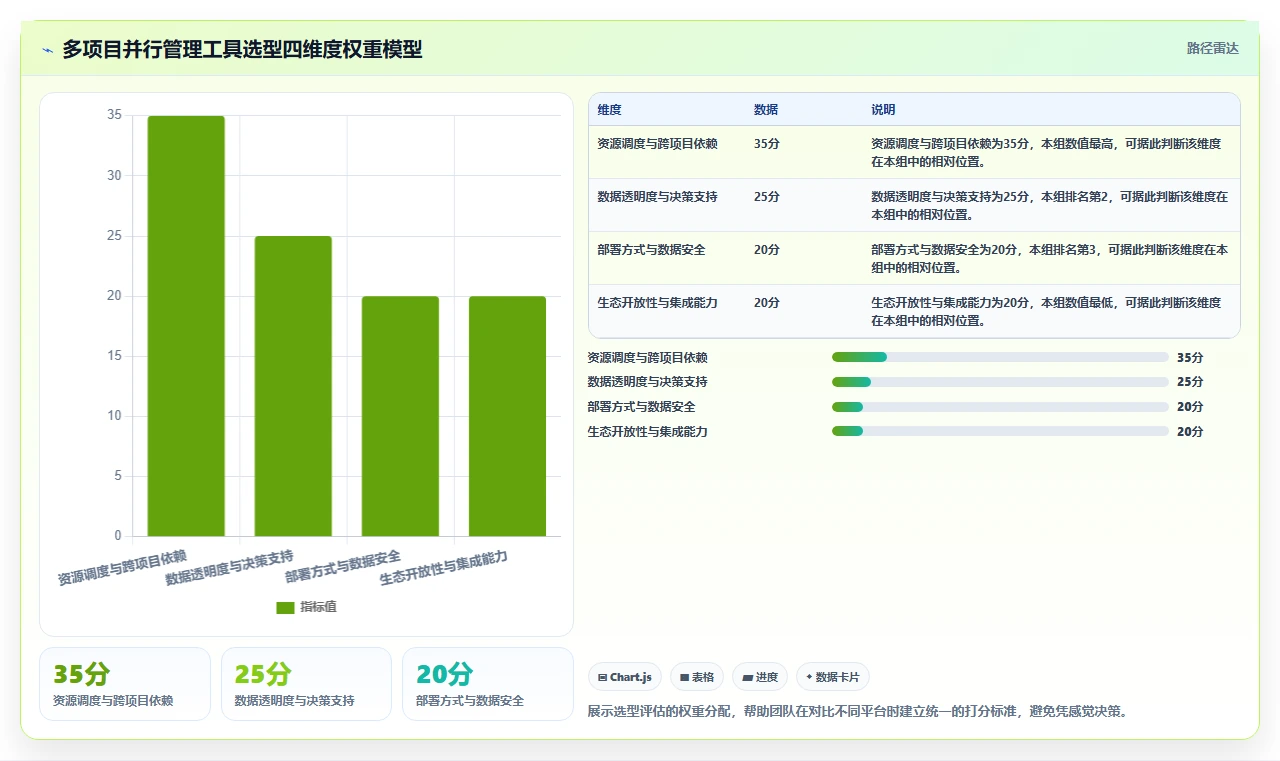Click the page title 多项目并行管理工具选型四维度权重模型
Screen dimensions: 1280x761
tap(242, 50)
